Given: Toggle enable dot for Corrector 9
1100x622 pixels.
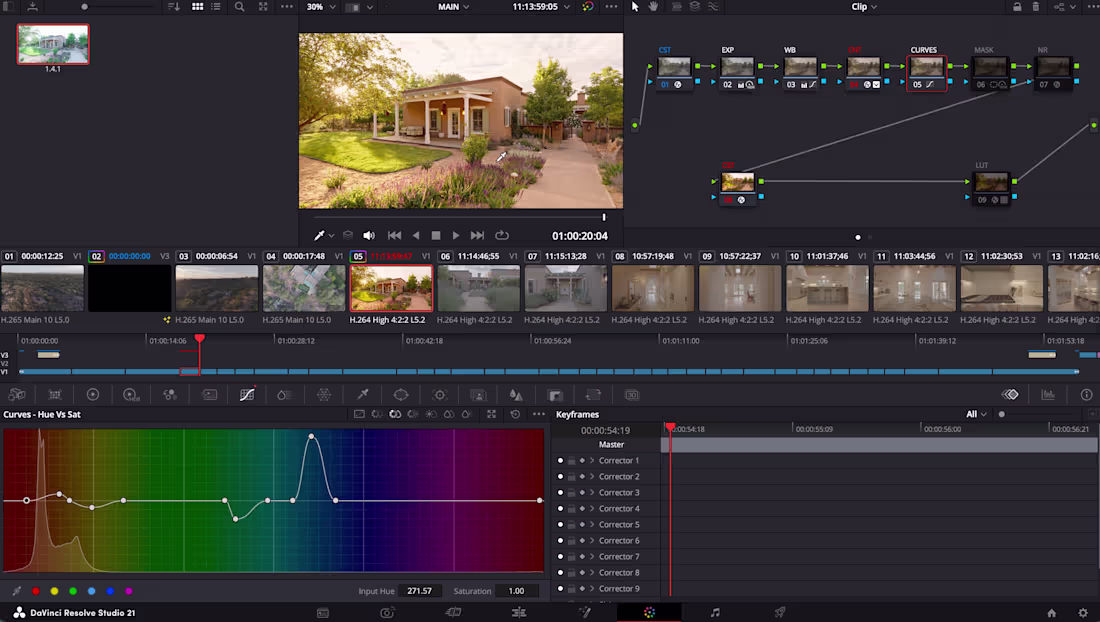Looking at the screenshot, I should 560,589.
